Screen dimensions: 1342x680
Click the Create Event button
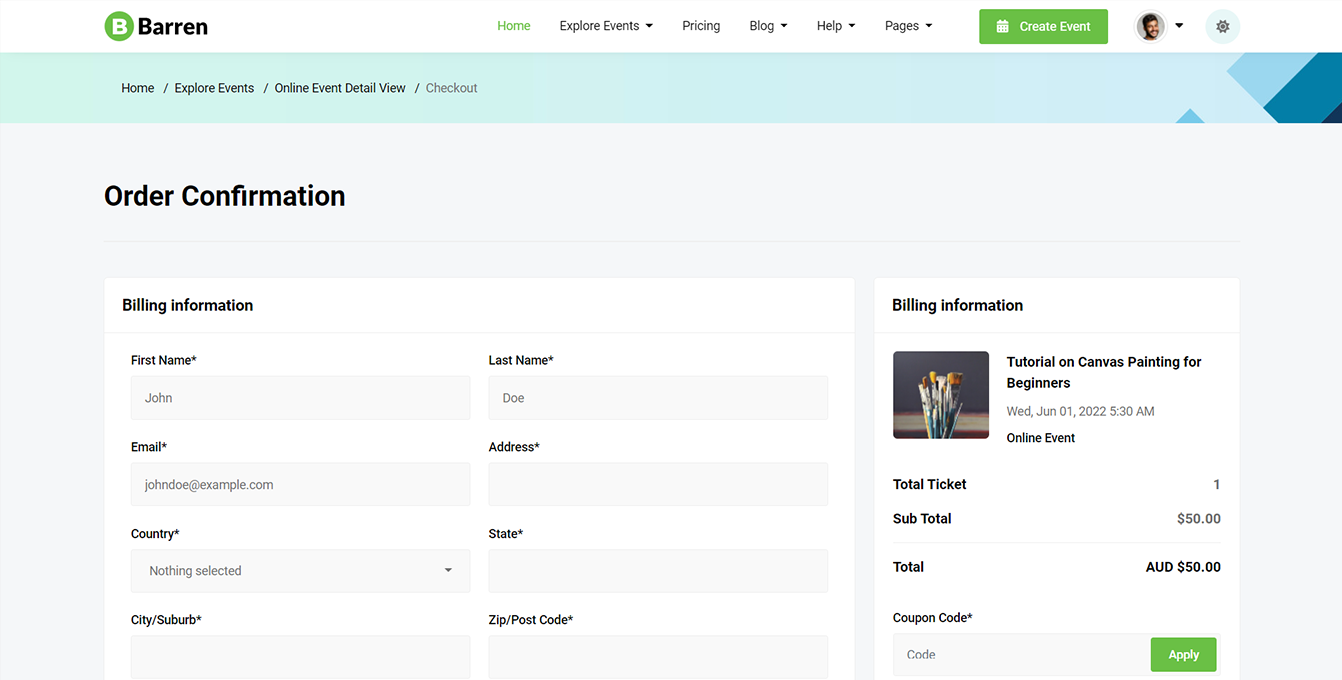pos(1043,27)
